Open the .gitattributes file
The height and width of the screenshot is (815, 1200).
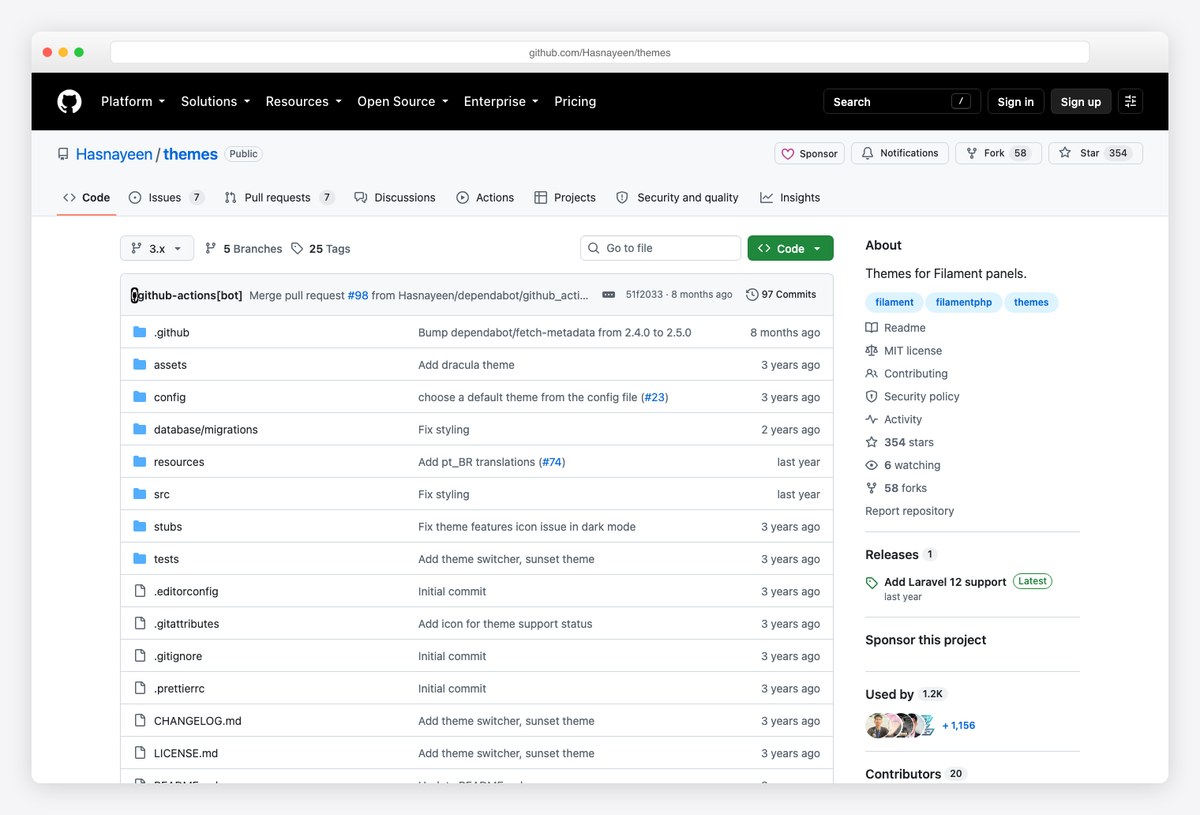pyautogui.click(x=186, y=624)
